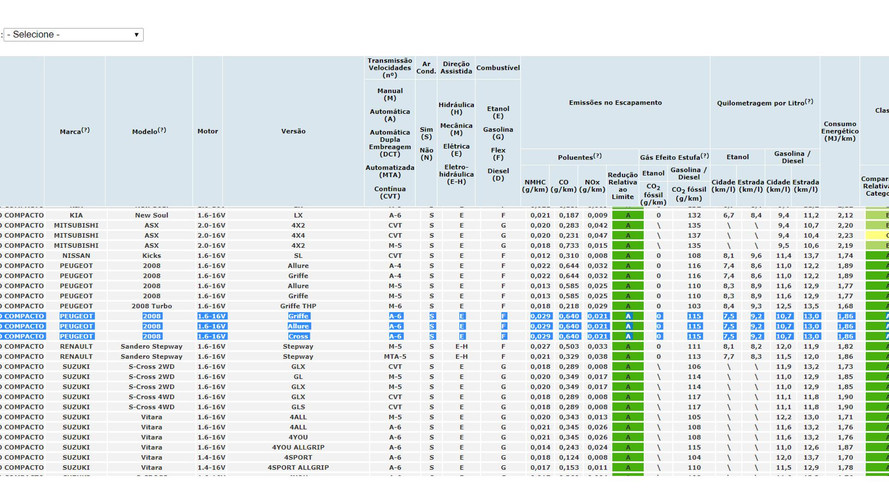
Task: Click the '0,733' CO value
Action: (x=569, y=245)
